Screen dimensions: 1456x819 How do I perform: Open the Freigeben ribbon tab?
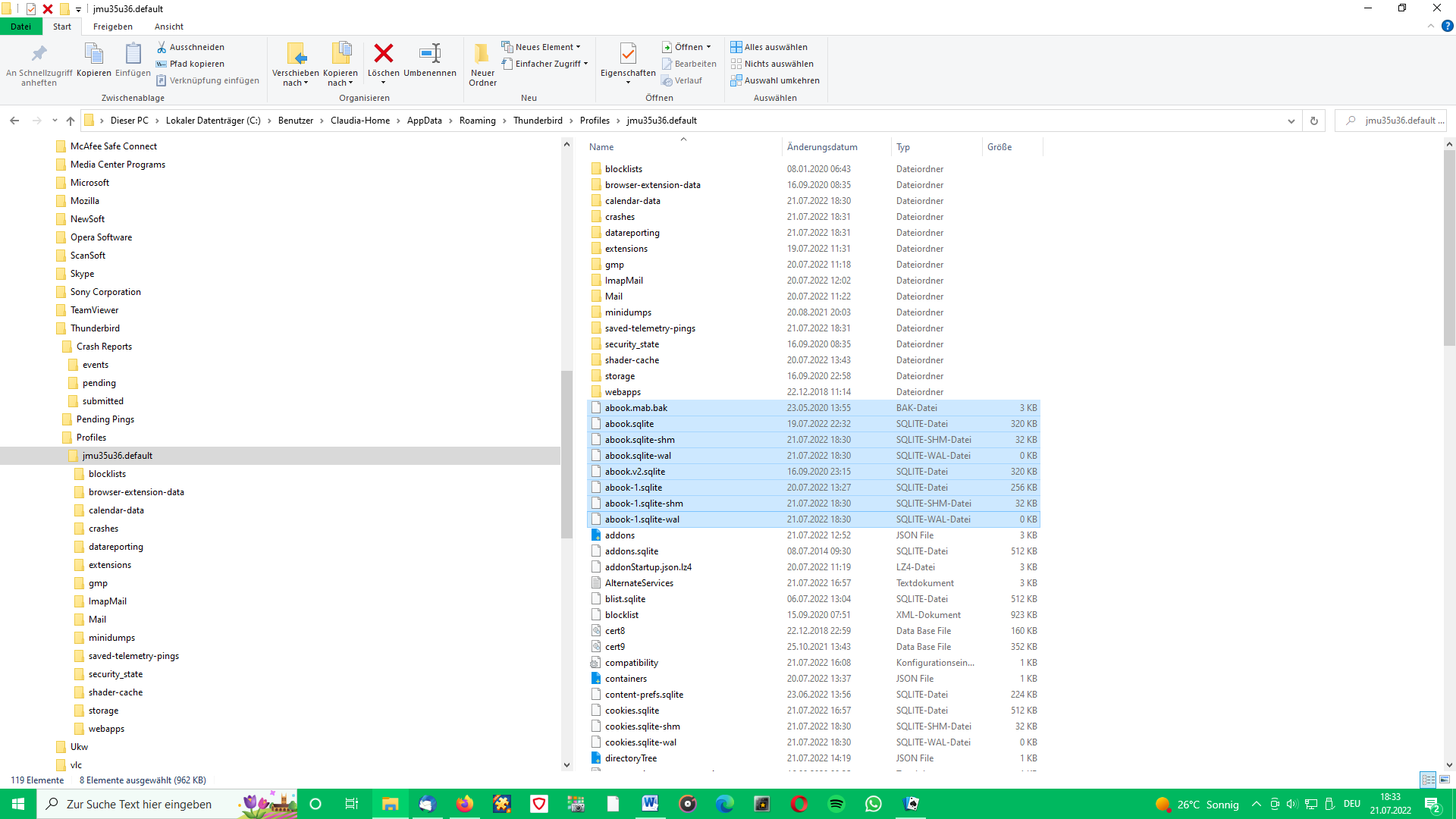[x=113, y=27]
